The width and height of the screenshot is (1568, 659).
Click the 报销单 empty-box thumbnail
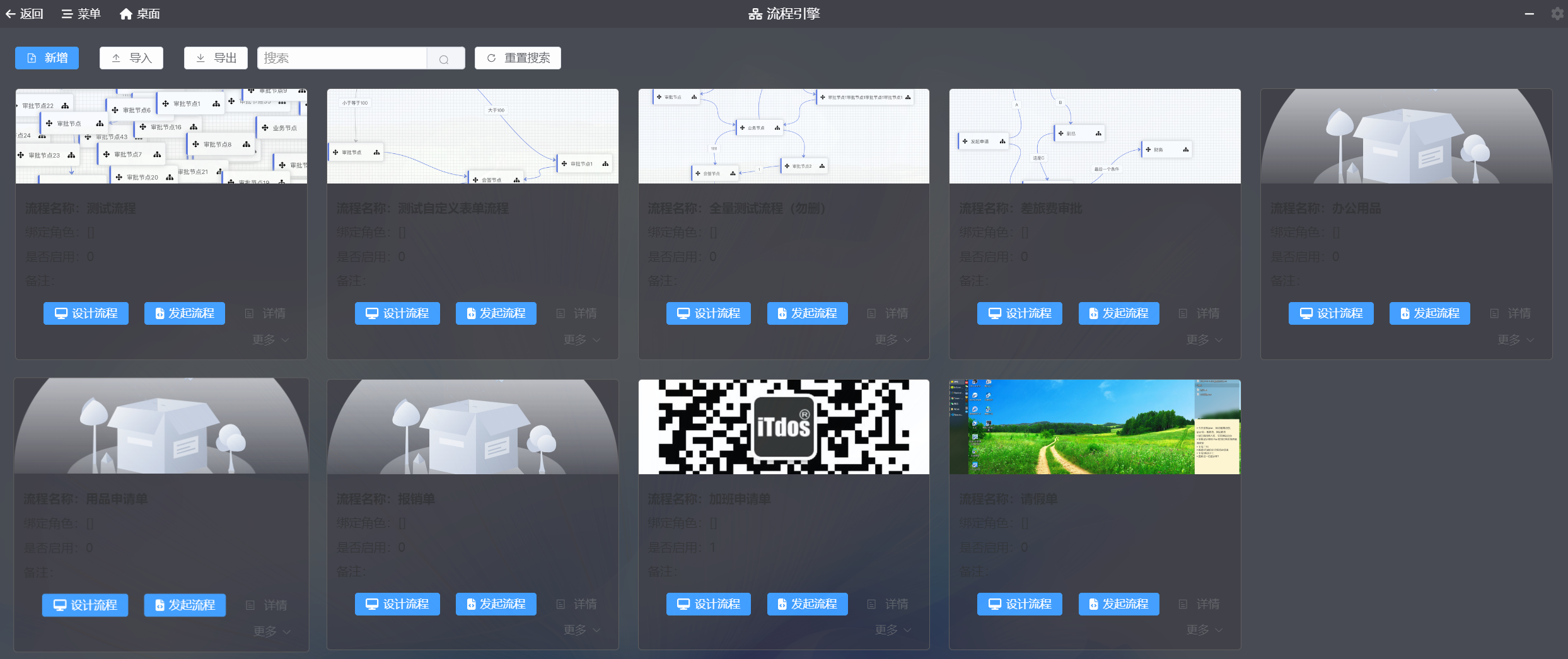473,427
